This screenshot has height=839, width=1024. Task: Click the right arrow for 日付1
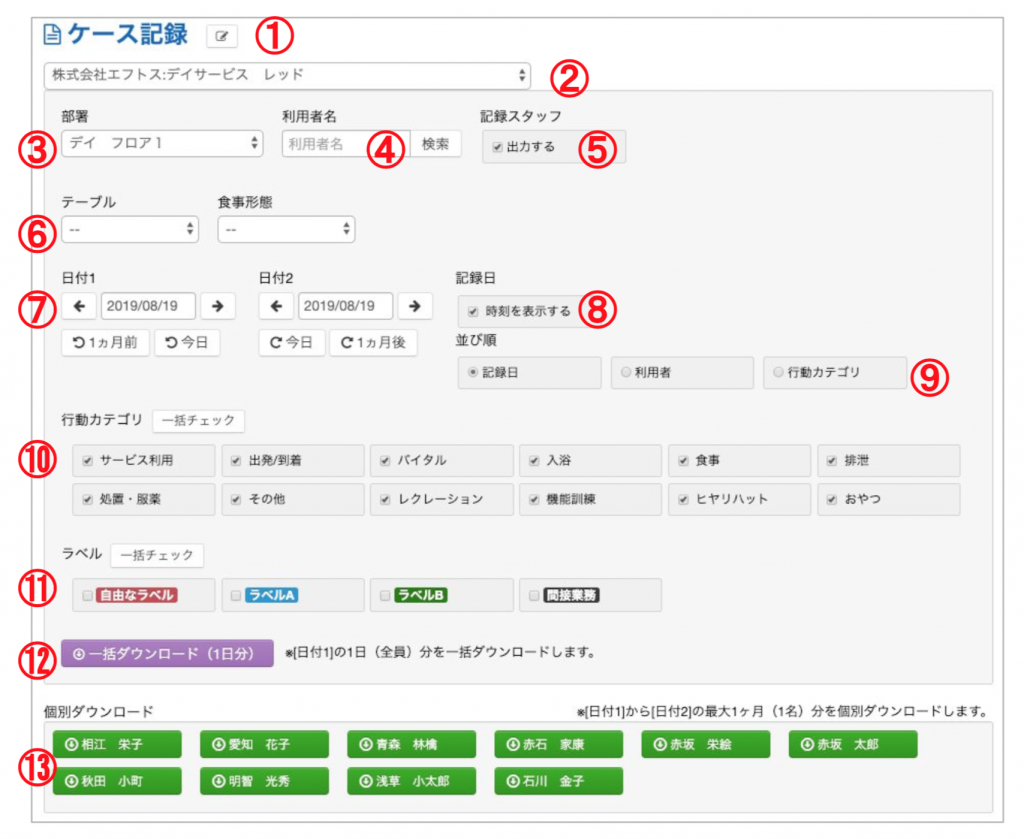pos(217,306)
